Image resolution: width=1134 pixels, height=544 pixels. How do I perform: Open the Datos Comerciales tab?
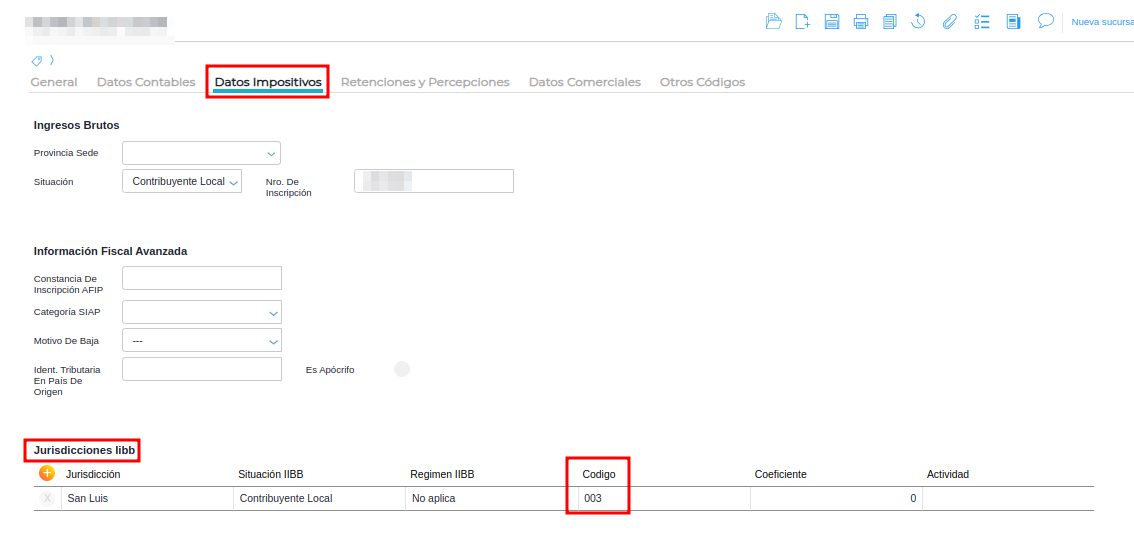click(584, 82)
